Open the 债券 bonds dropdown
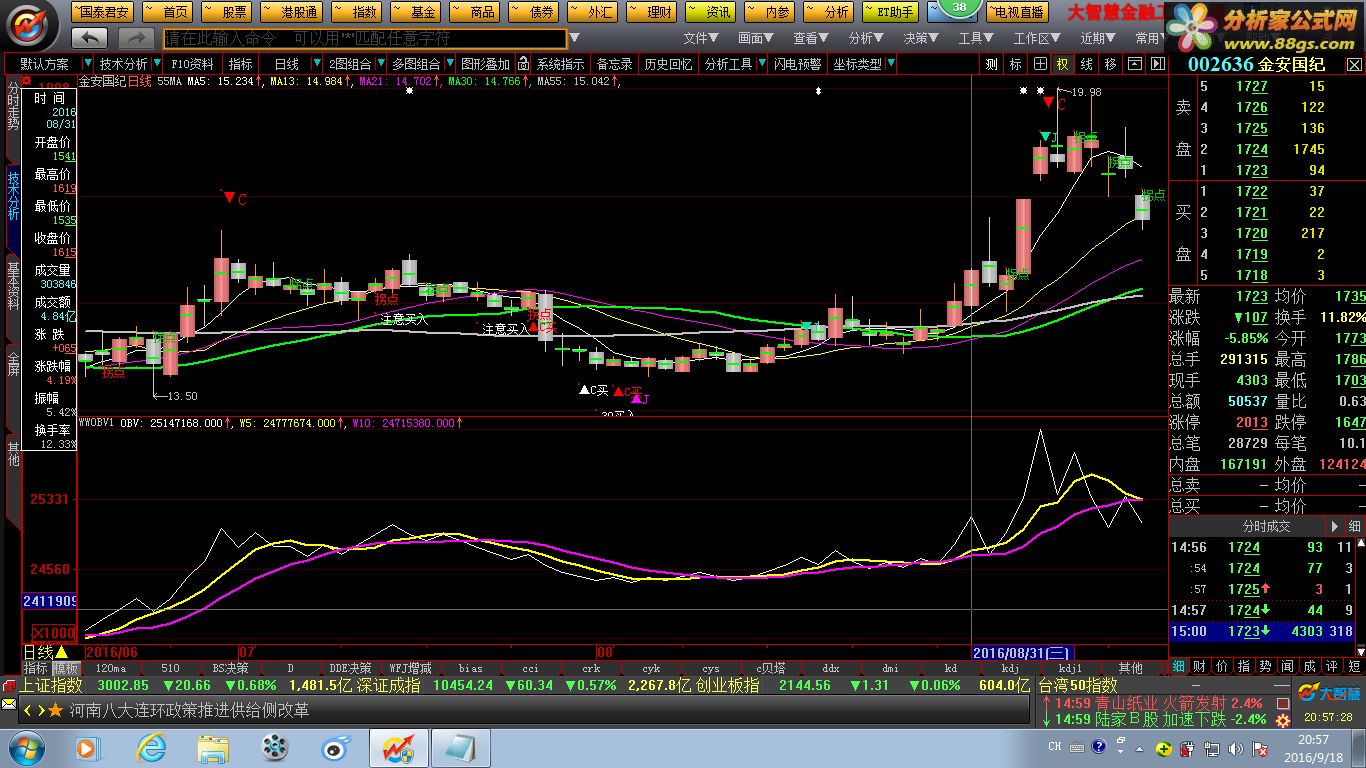Viewport: 1366px width, 768px height. 534,12
